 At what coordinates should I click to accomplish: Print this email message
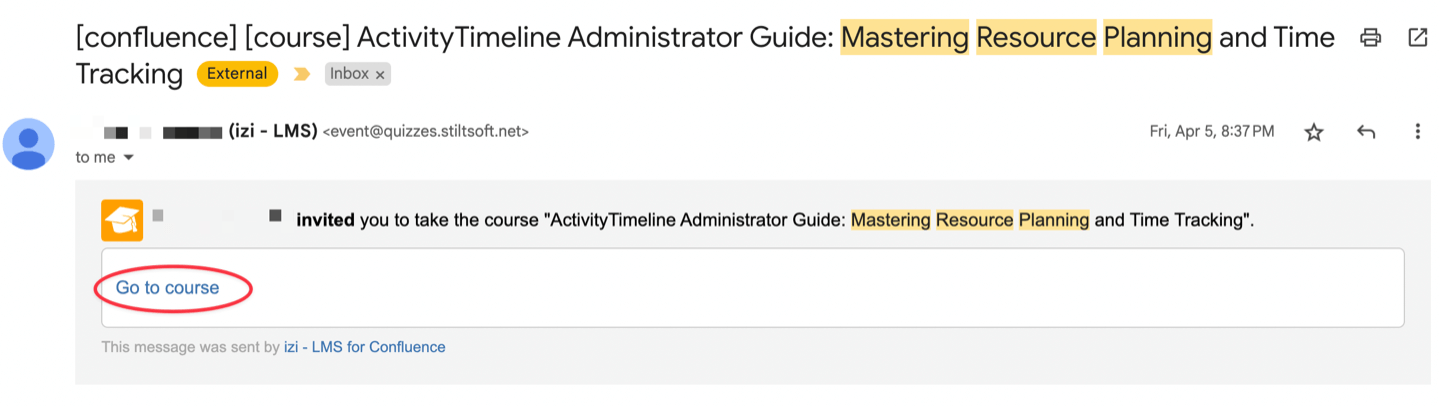click(1371, 38)
